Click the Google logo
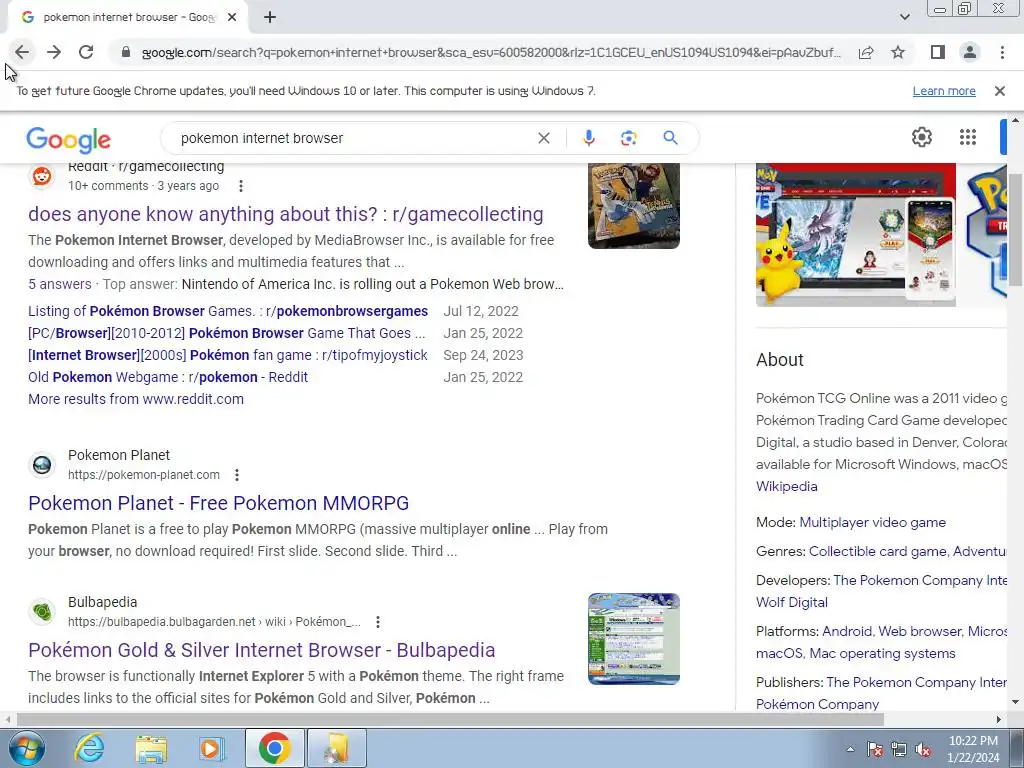1024x768 pixels. 69,139
